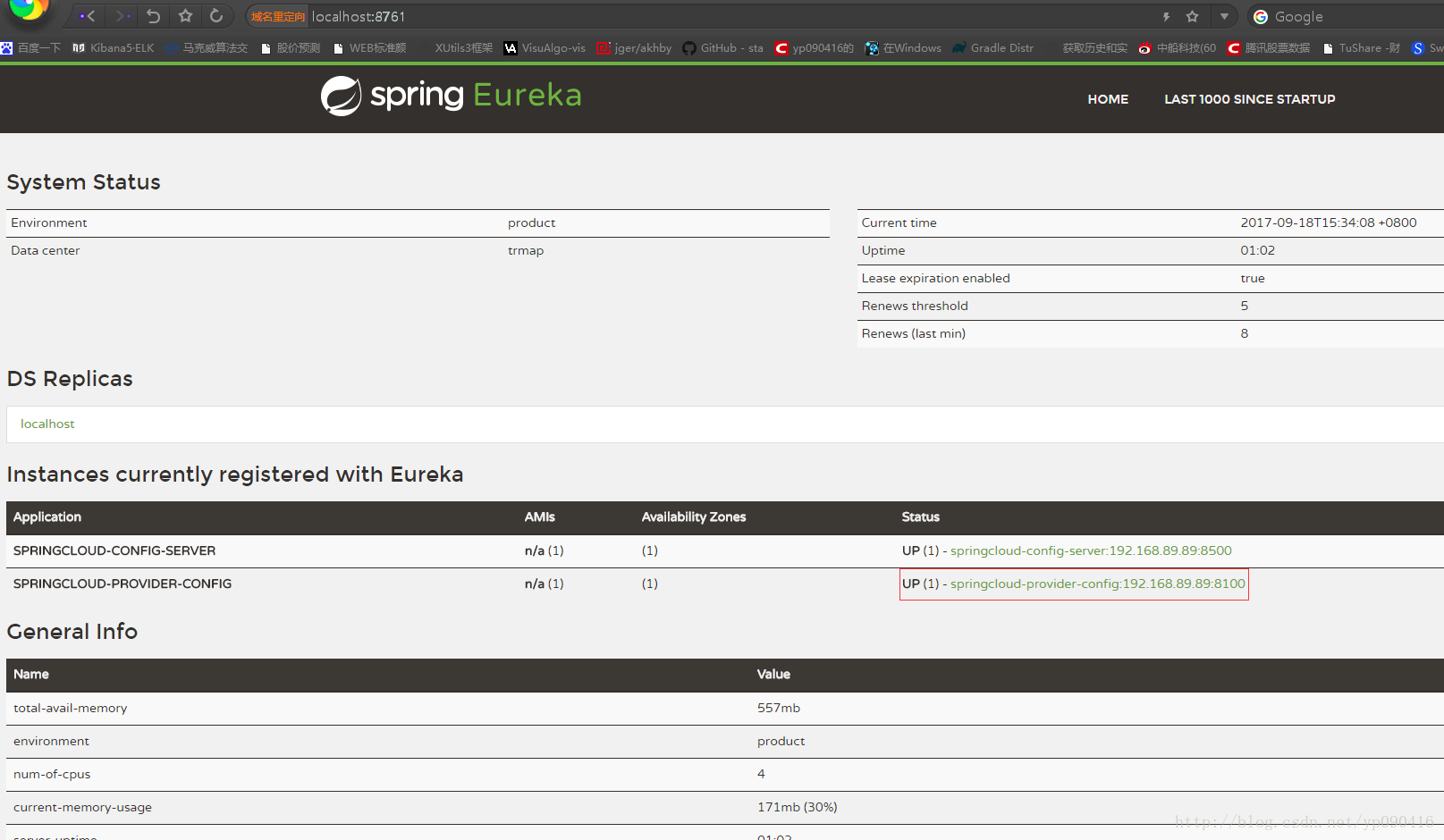Open the TuShare -财 bookmark

[1361, 48]
